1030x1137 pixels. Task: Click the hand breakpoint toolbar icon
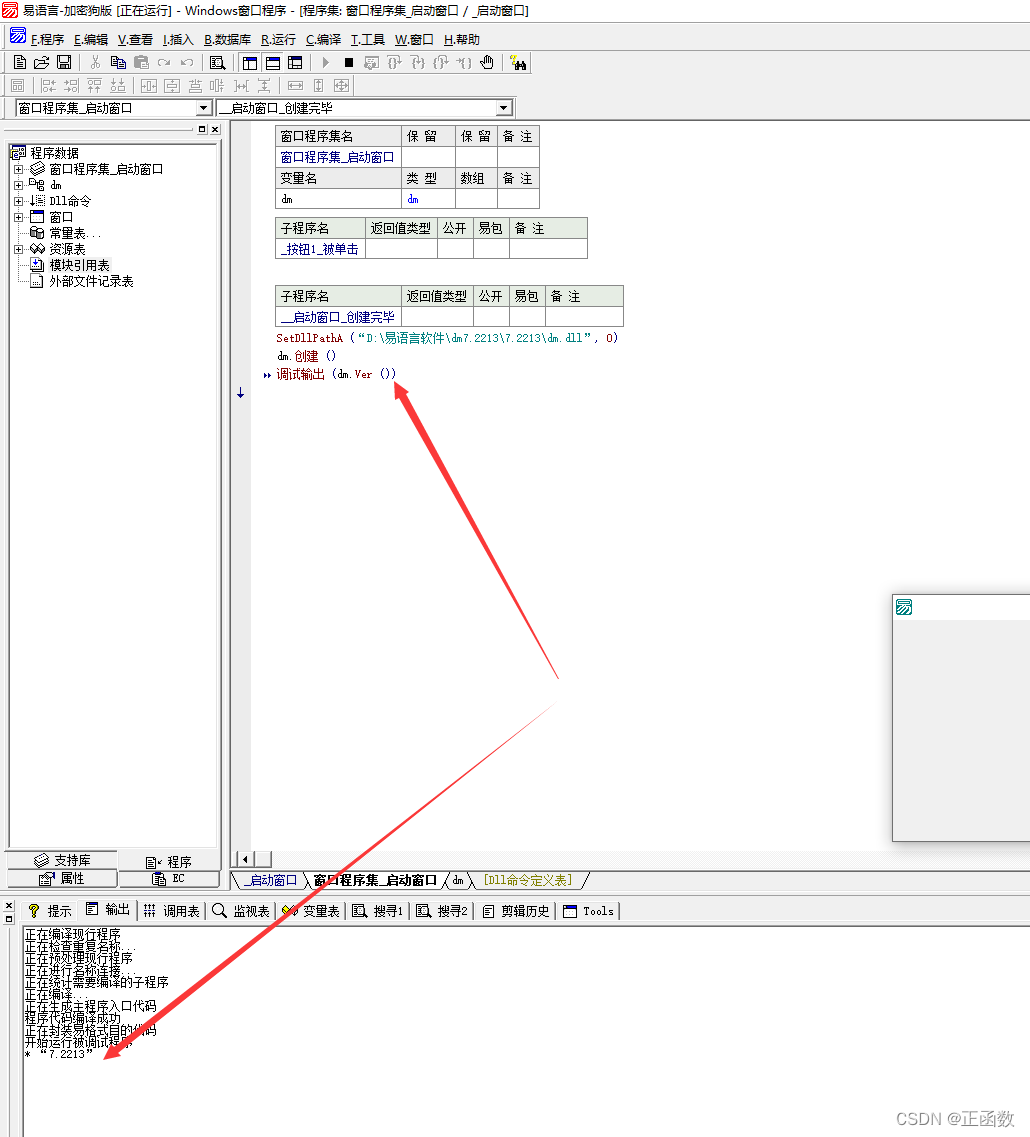487,63
